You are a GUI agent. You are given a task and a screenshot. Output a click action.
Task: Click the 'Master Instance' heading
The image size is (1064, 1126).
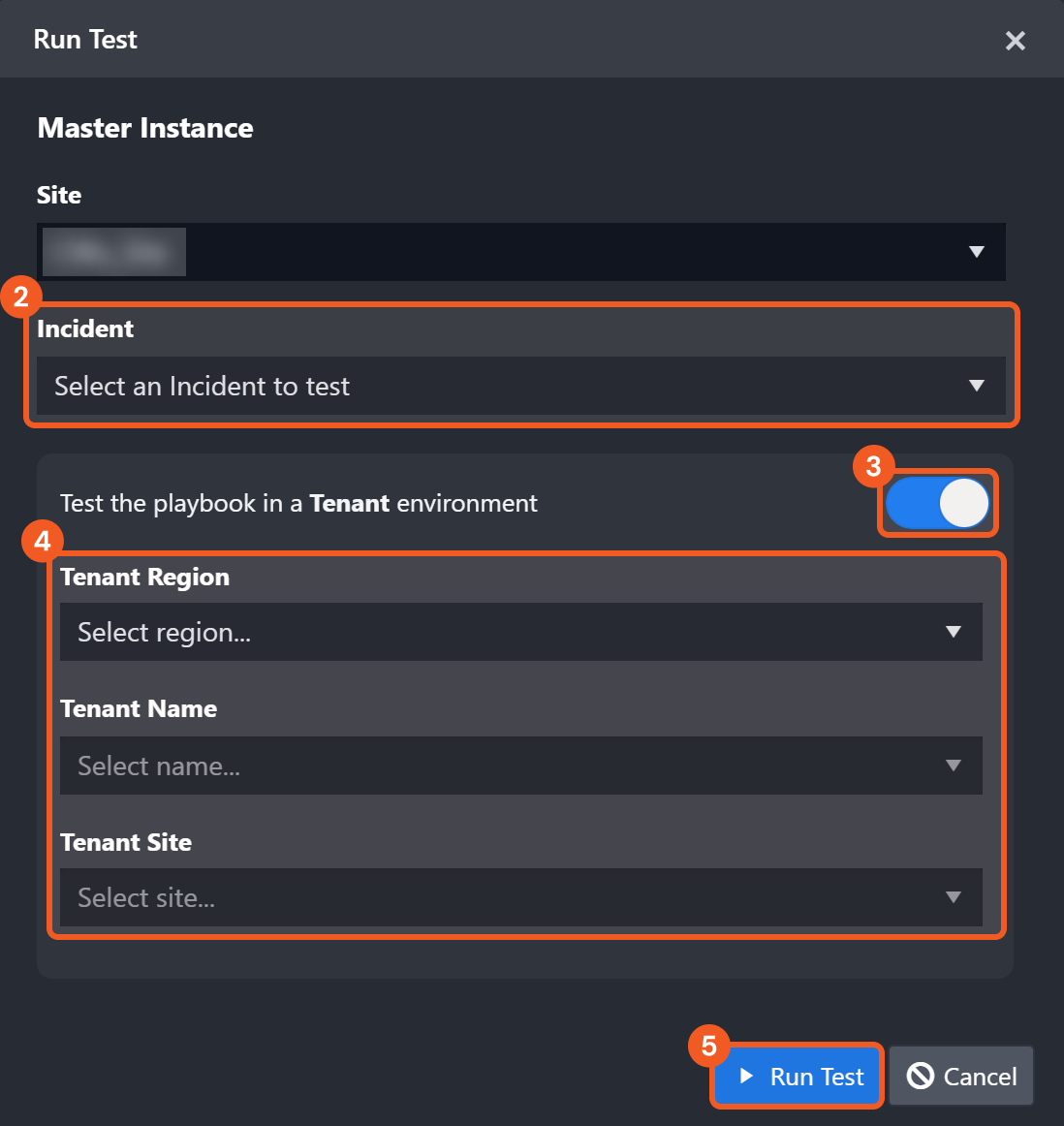145,128
